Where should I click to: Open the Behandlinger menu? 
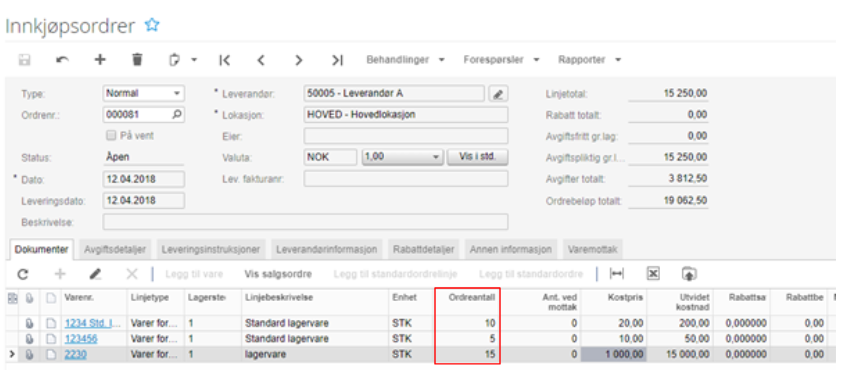[405, 60]
